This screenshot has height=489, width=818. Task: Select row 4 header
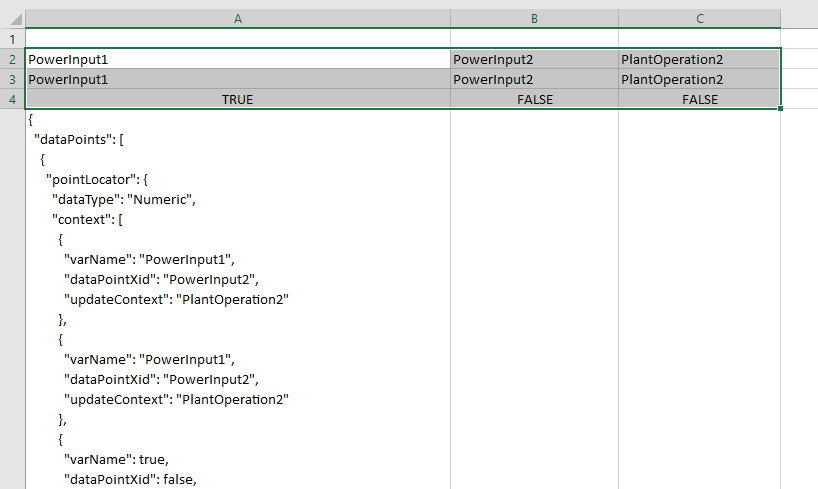(x=12, y=99)
